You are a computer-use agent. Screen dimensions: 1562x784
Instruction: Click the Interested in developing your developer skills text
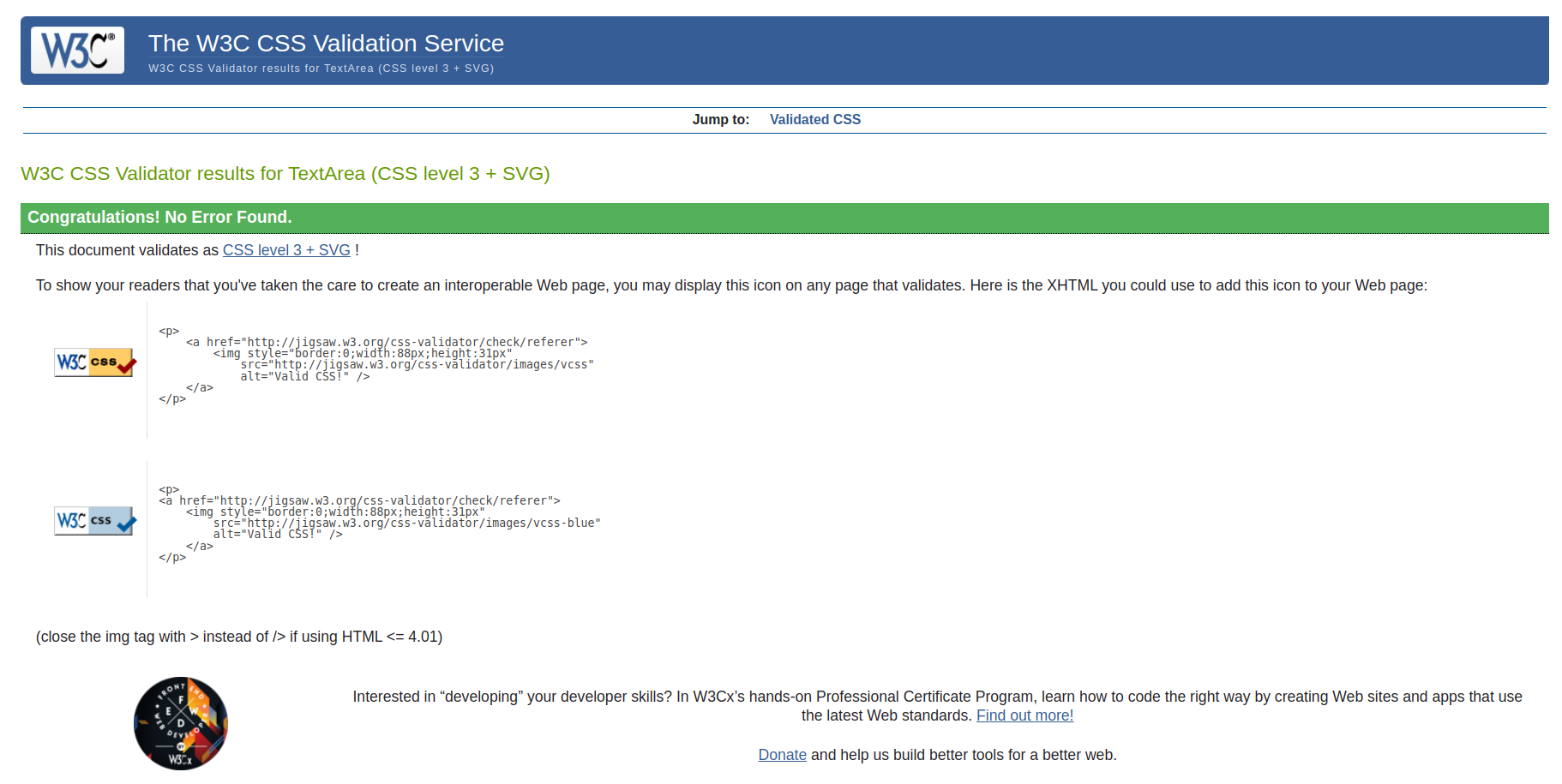click(x=937, y=706)
